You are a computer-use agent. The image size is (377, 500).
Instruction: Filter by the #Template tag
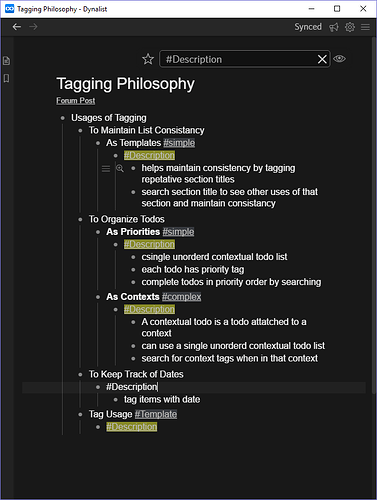pos(156,414)
